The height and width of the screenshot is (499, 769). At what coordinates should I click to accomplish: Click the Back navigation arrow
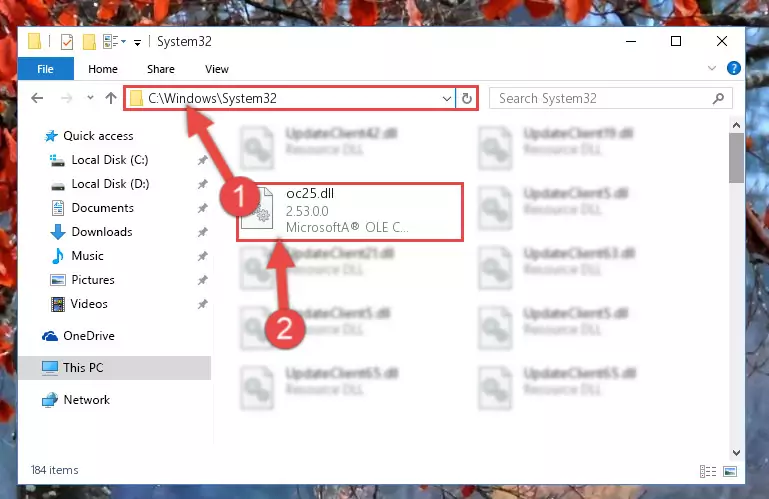click(x=37, y=98)
